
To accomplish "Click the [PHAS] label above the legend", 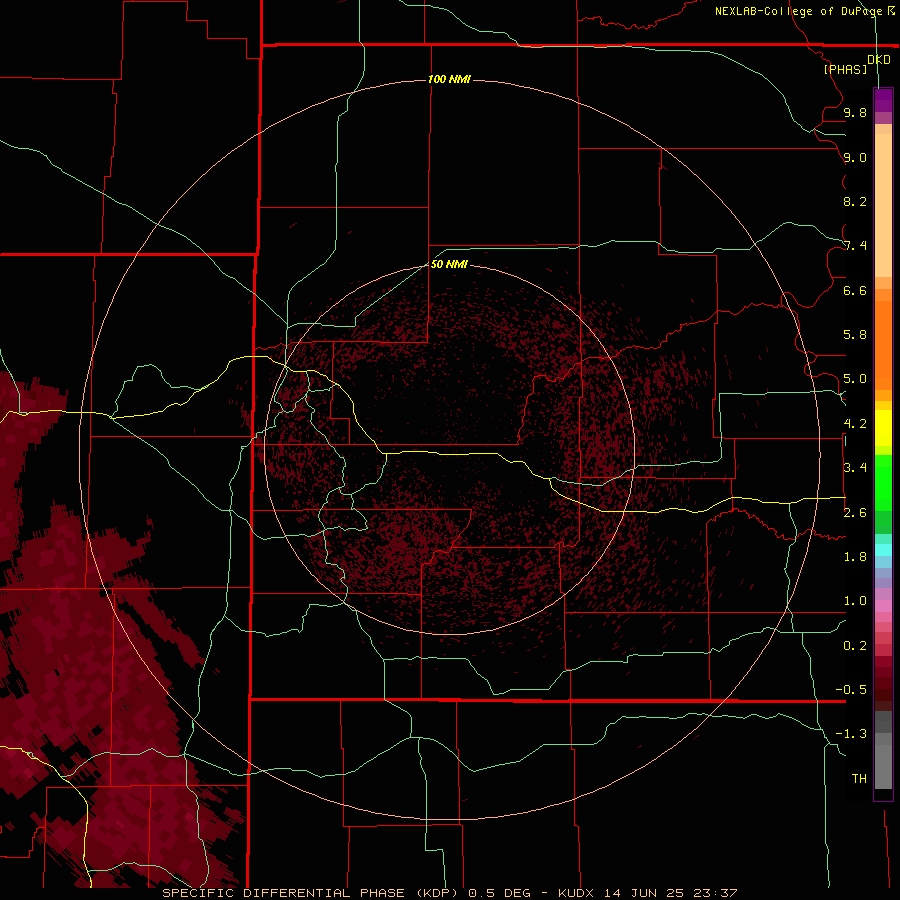I will click(x=845, y=69).
